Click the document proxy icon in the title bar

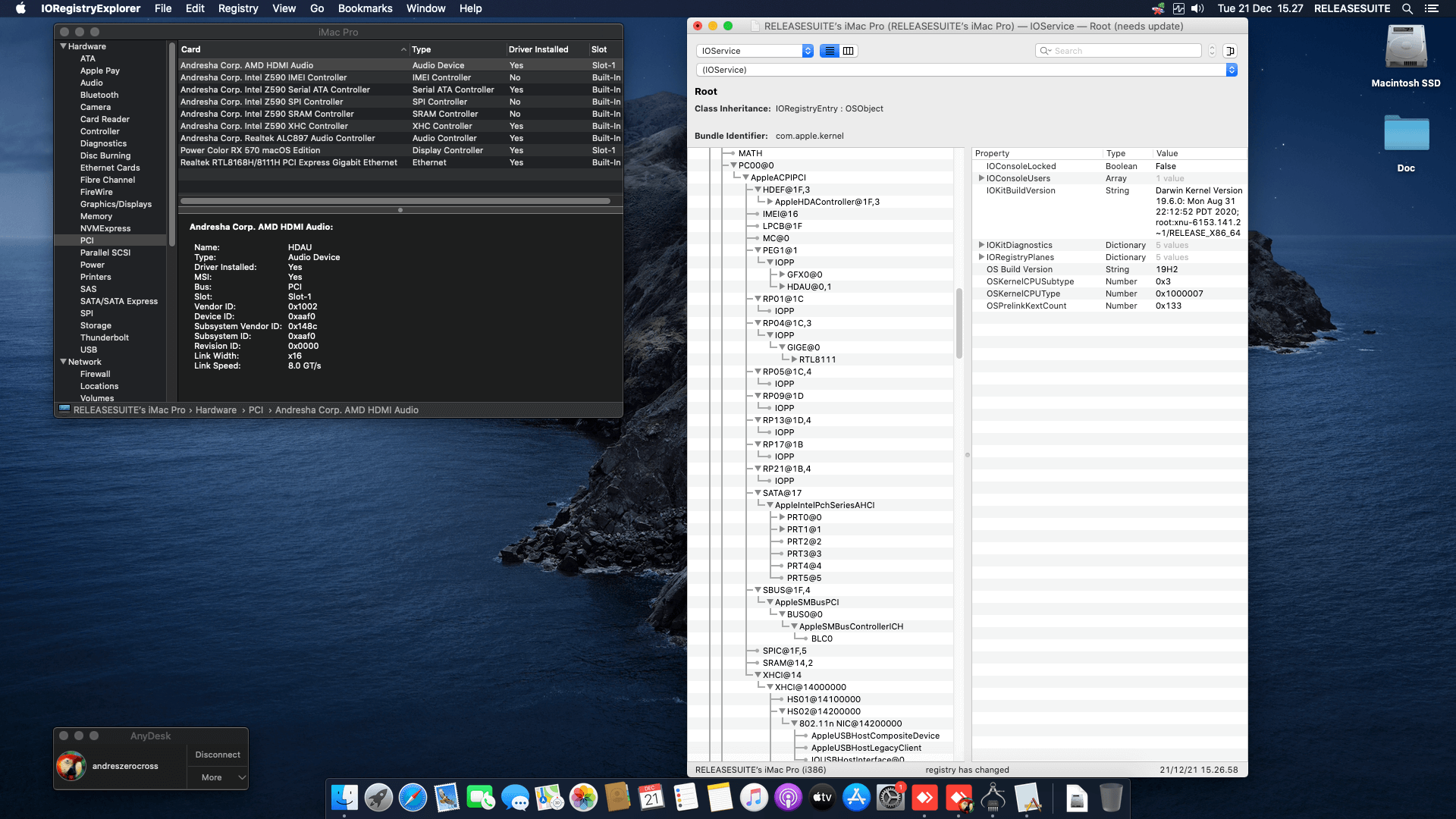coord(755,27)
